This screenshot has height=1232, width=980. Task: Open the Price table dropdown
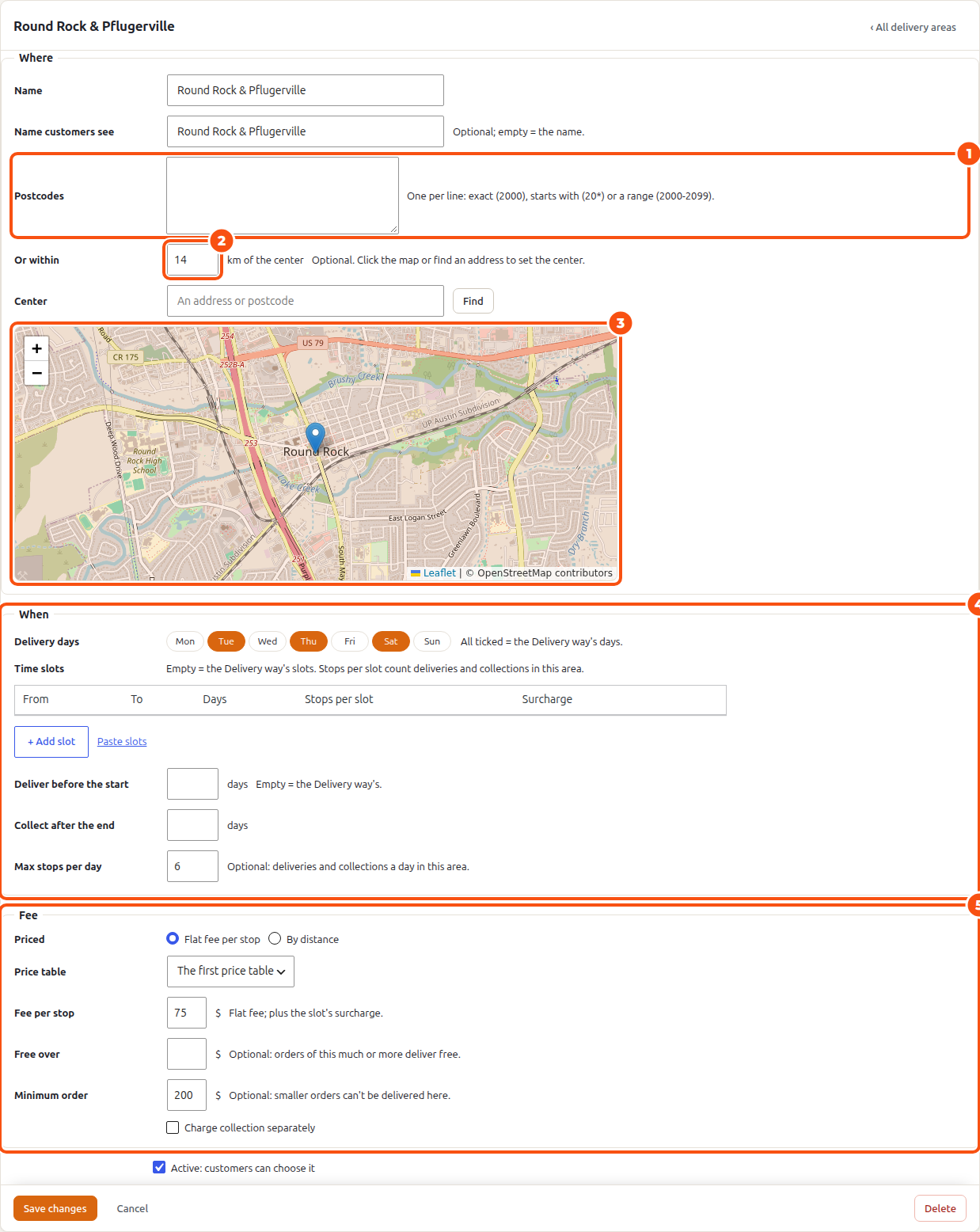pos(230,972)
